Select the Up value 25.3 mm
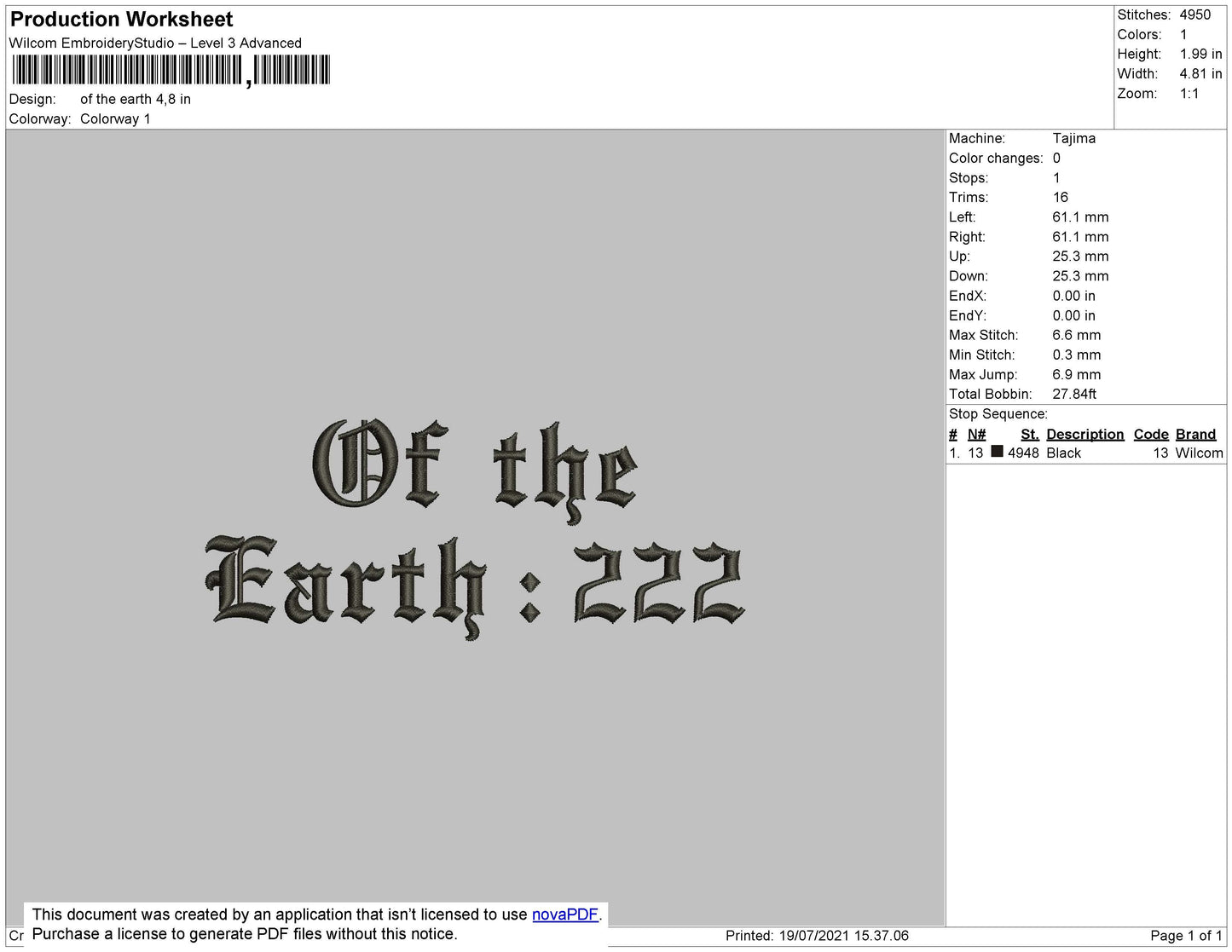Screen dimensions: 1232x952 (1080, 256)
